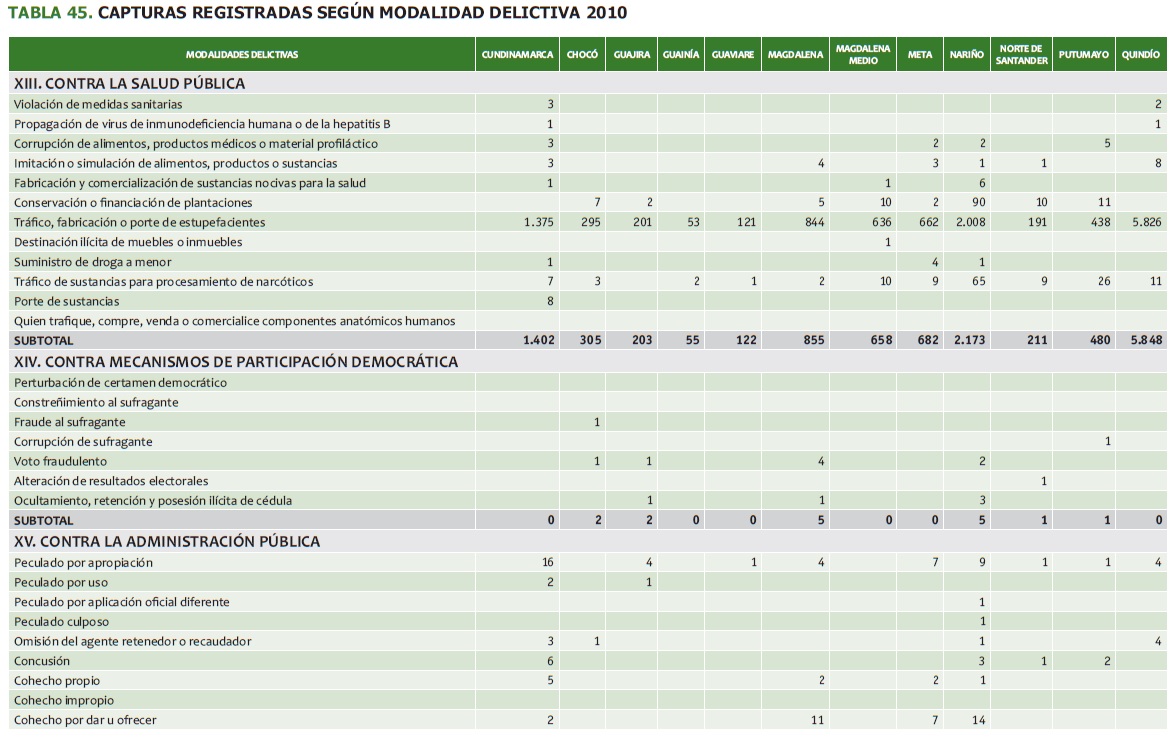1175x740 pixels.
Task: Click row label 'Cohecho por dar u ofrecer'
Action: coord(85,720)
